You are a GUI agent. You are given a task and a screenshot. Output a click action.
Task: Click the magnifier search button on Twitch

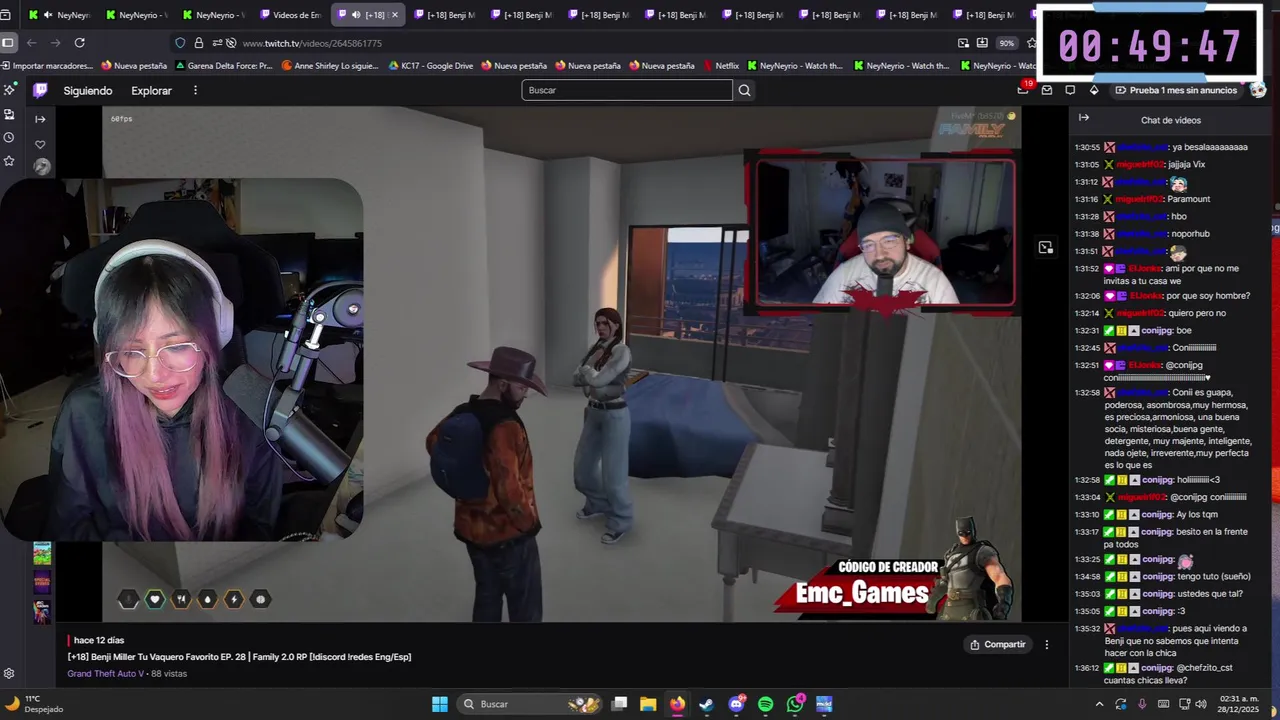[744, 90]
